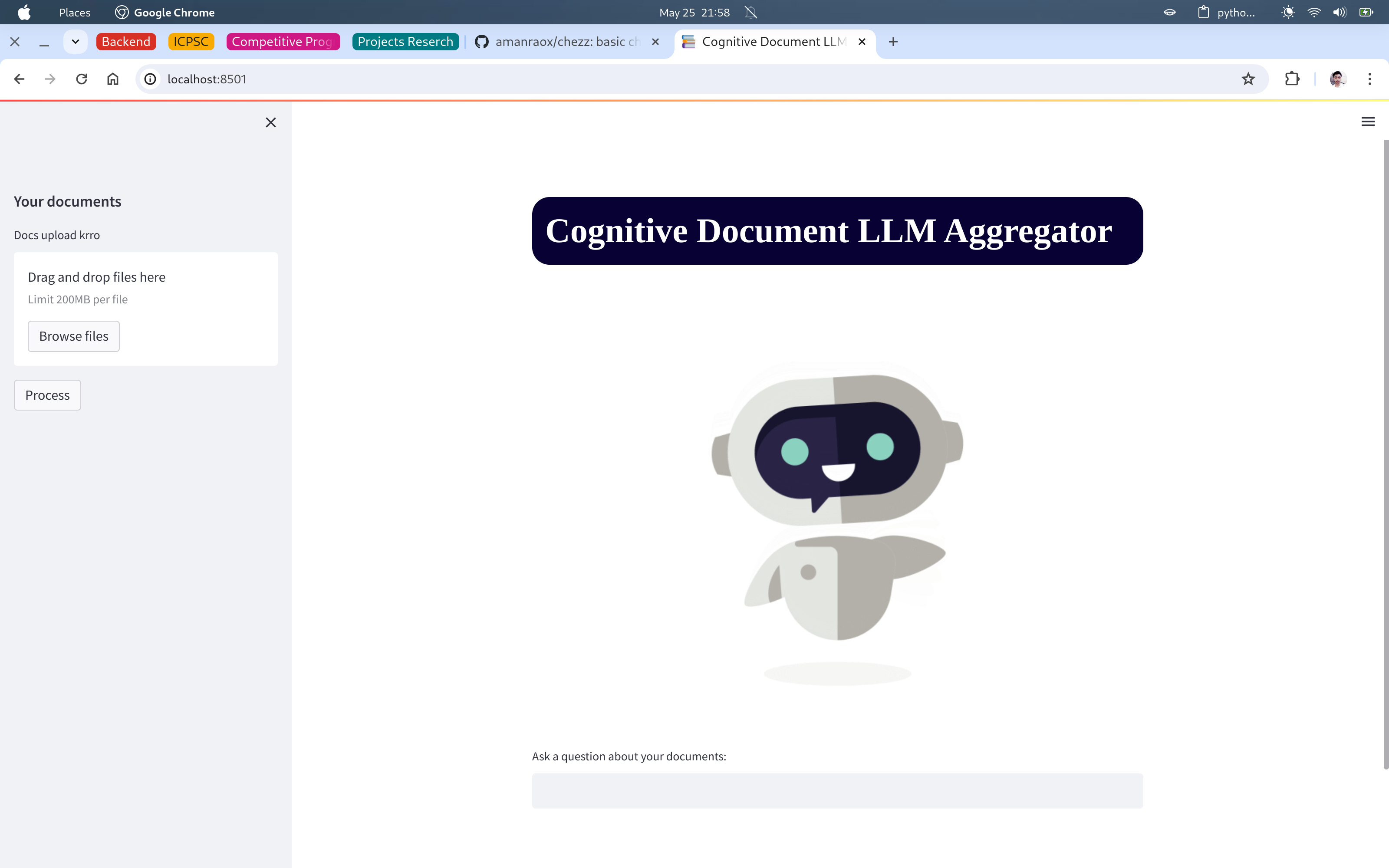Expand the tab search dropdown chevron
This screenshot has height=868, width=1389.
(x=75, y=42)
